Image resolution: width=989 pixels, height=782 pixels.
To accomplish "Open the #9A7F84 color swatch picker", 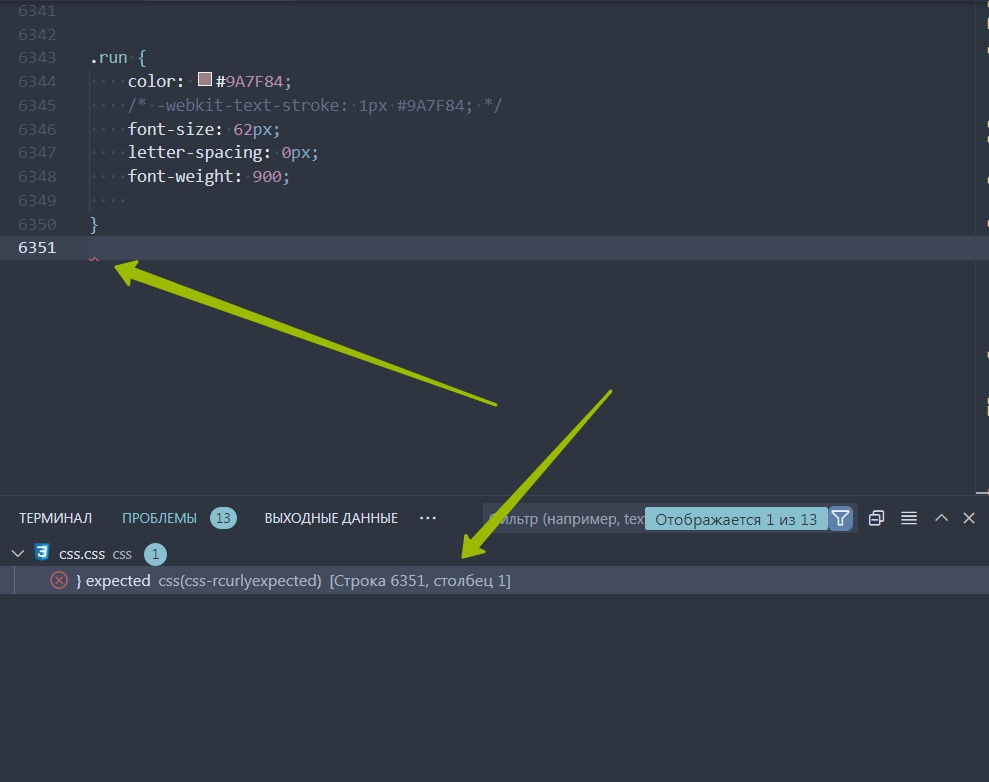I will [204, 79].
